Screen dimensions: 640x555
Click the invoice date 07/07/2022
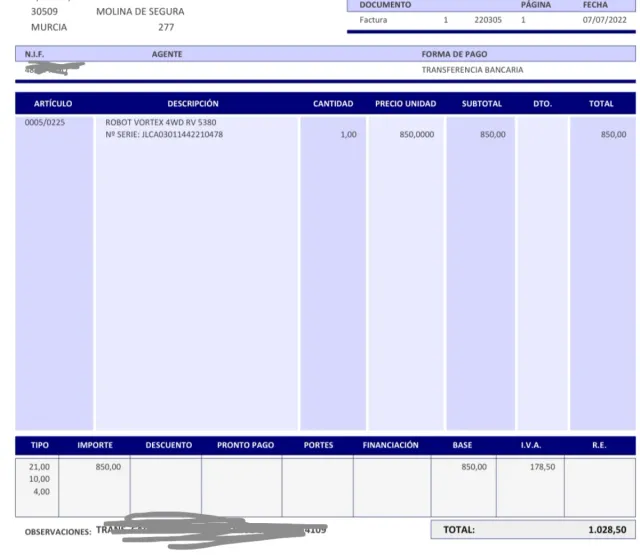coord(603,20)
